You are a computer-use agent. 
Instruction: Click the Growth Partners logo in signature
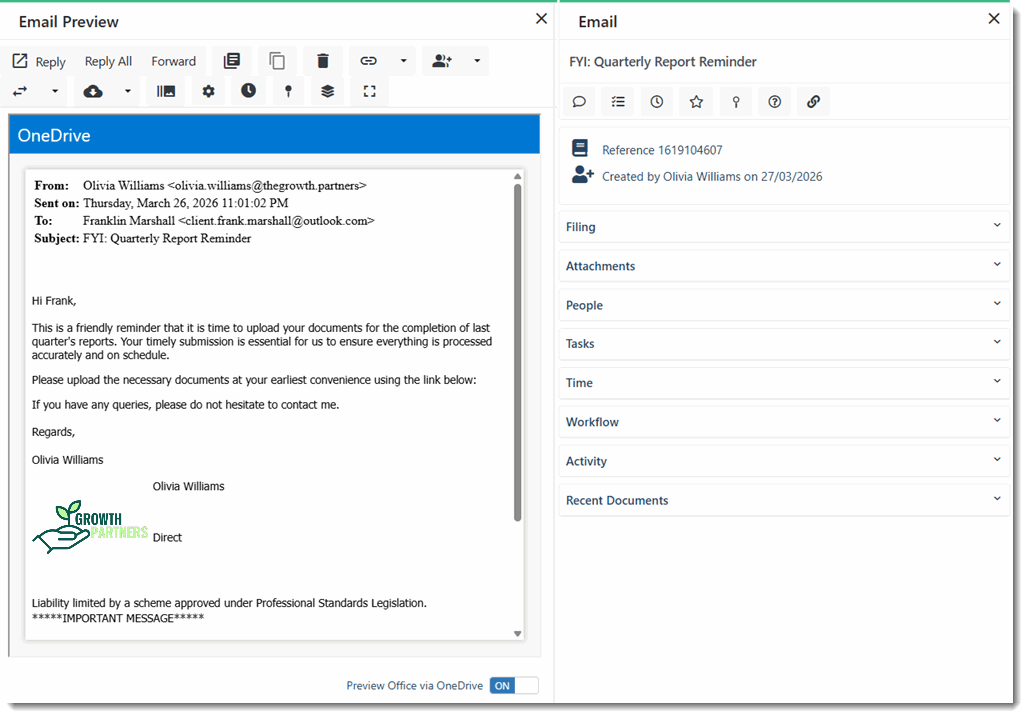point(90,527)
